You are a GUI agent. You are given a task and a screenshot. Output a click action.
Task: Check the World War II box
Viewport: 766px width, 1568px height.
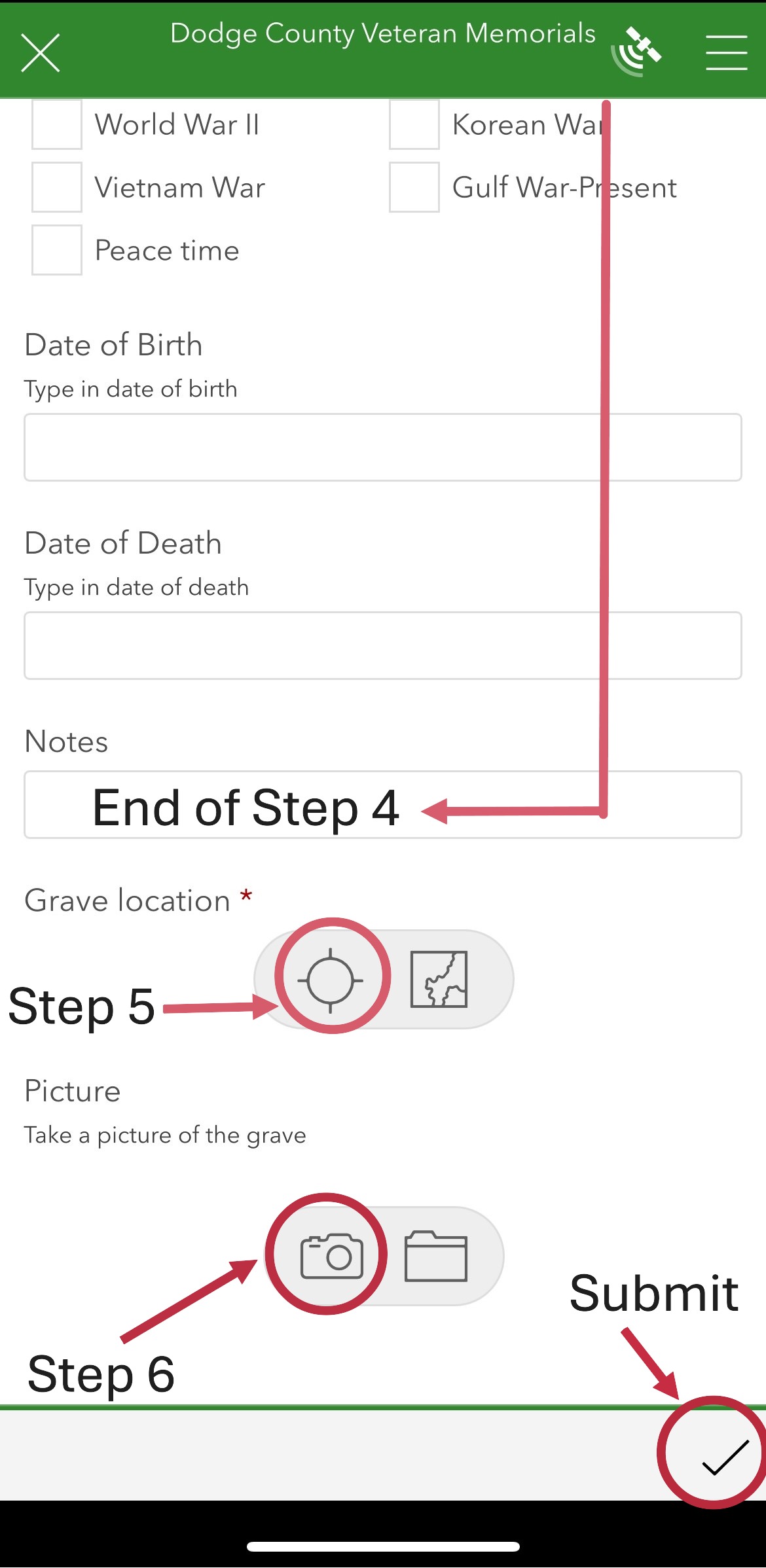point(57,124)
